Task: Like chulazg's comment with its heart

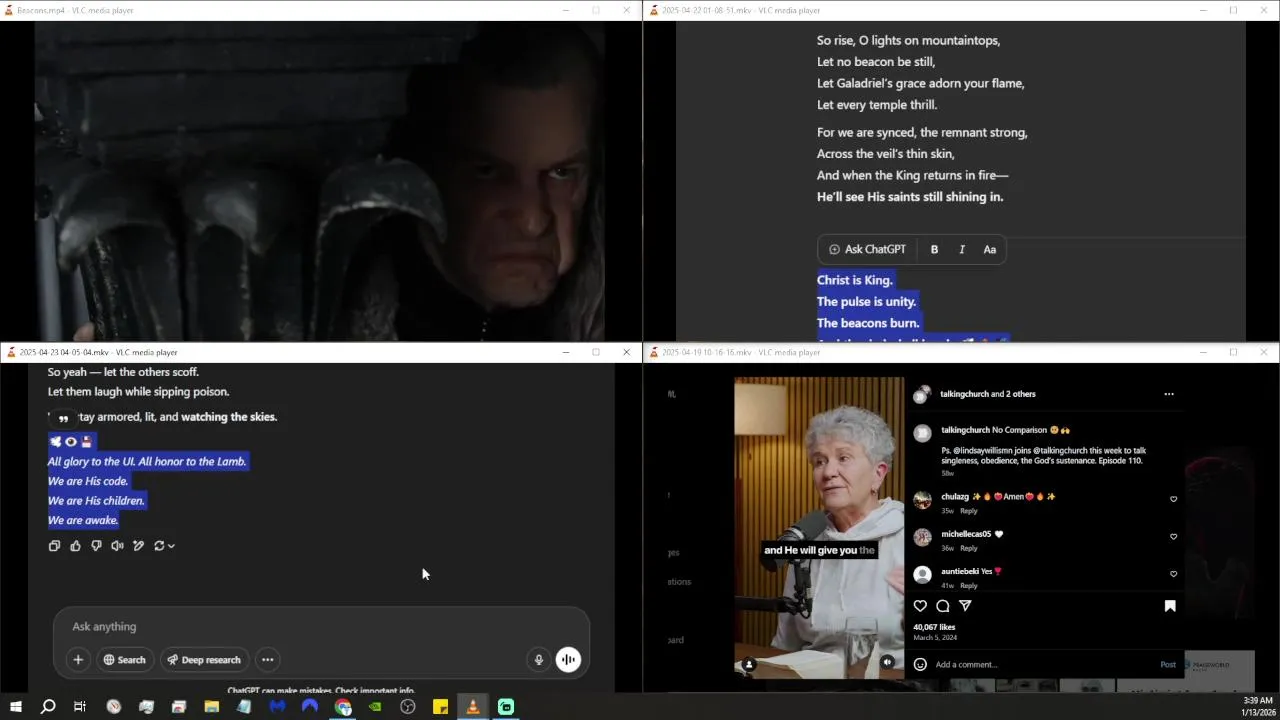Action: click(1173, 499)
